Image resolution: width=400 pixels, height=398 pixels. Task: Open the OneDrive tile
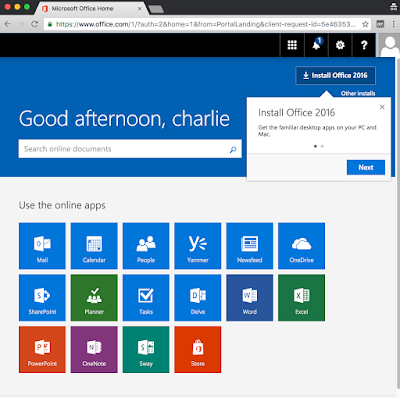[301, 246]
